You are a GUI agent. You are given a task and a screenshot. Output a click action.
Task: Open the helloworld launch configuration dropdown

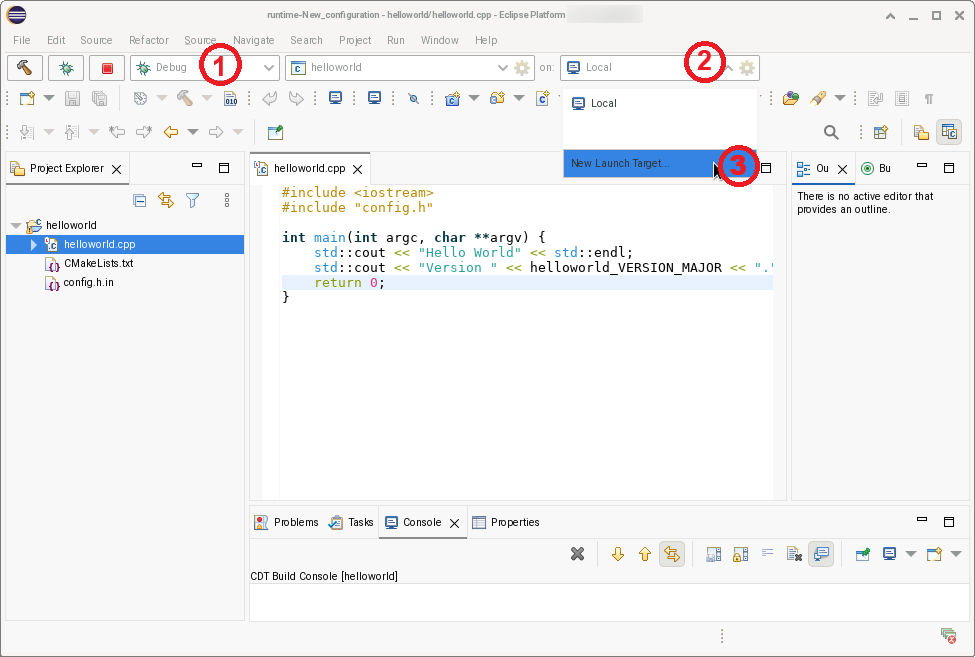click(503, 68)
